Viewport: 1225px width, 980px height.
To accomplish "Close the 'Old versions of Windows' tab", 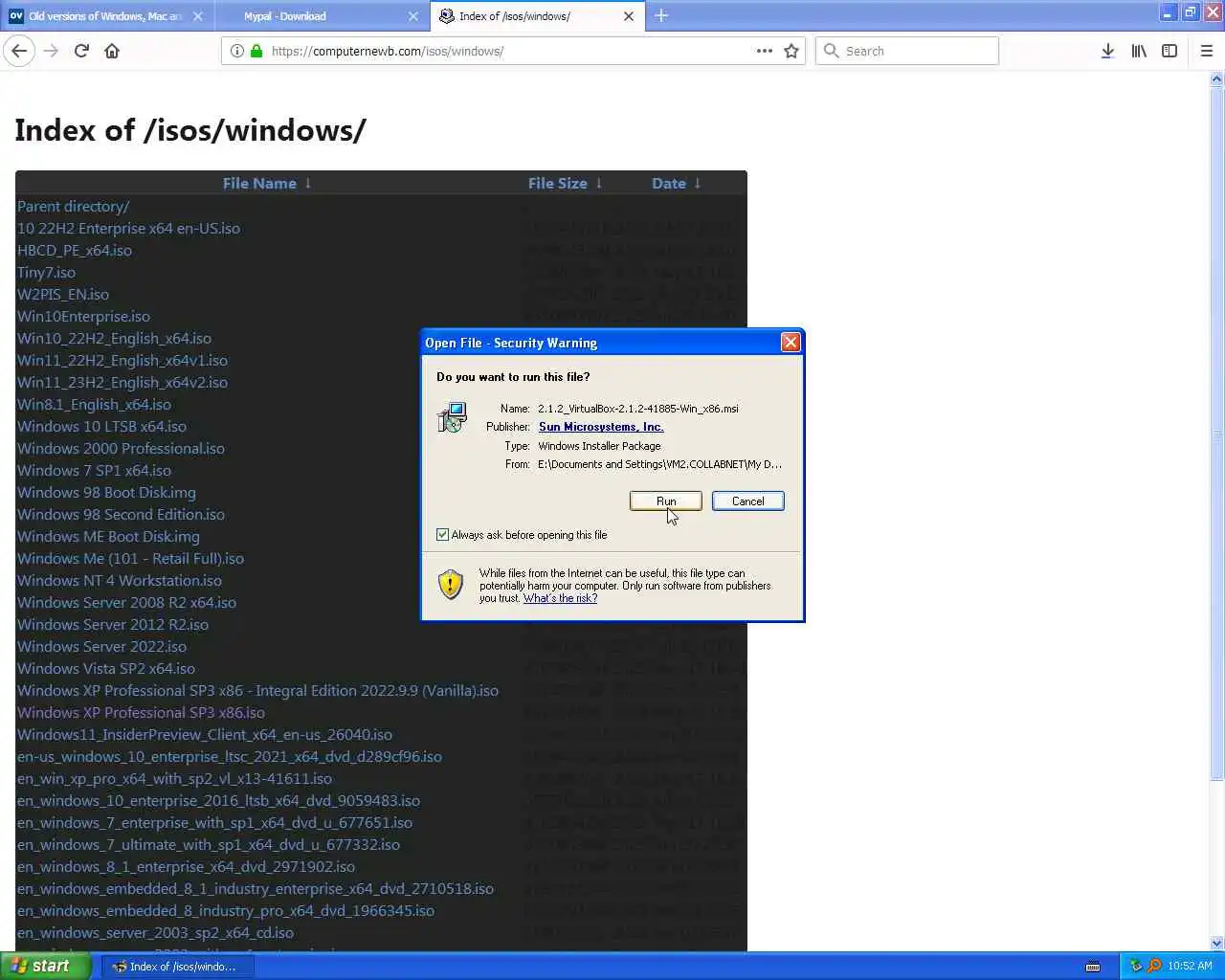I will [x=198, y=16].
